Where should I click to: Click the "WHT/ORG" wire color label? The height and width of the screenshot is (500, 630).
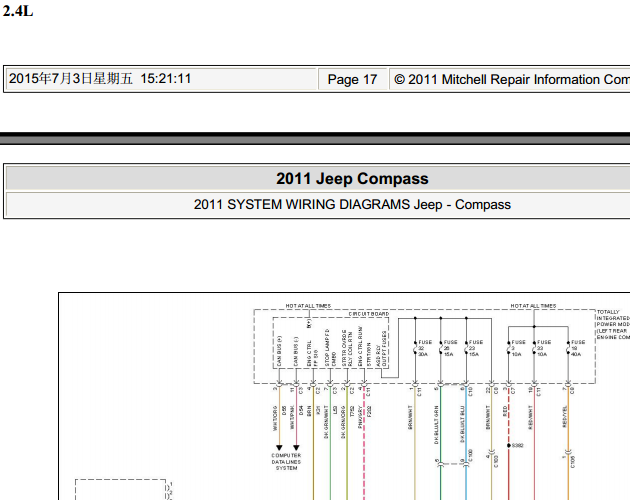pos(275,418)
